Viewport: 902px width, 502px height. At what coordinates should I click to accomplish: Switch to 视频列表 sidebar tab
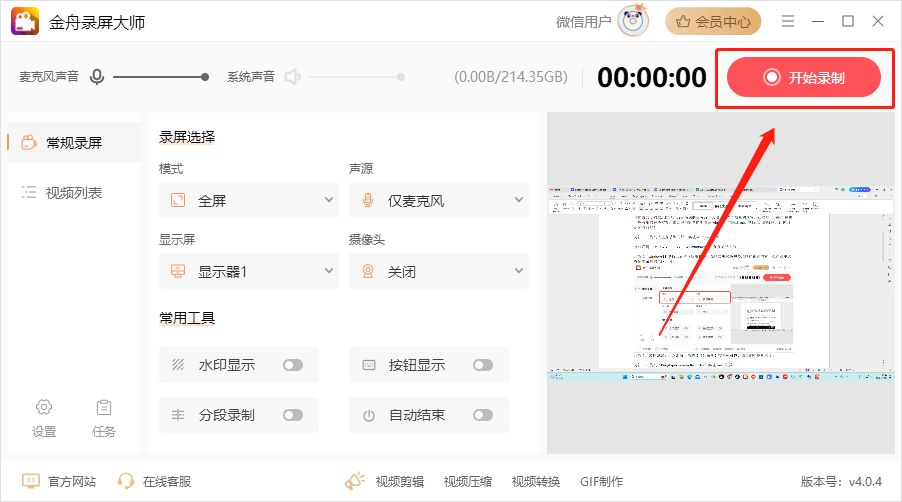(74, 193)
